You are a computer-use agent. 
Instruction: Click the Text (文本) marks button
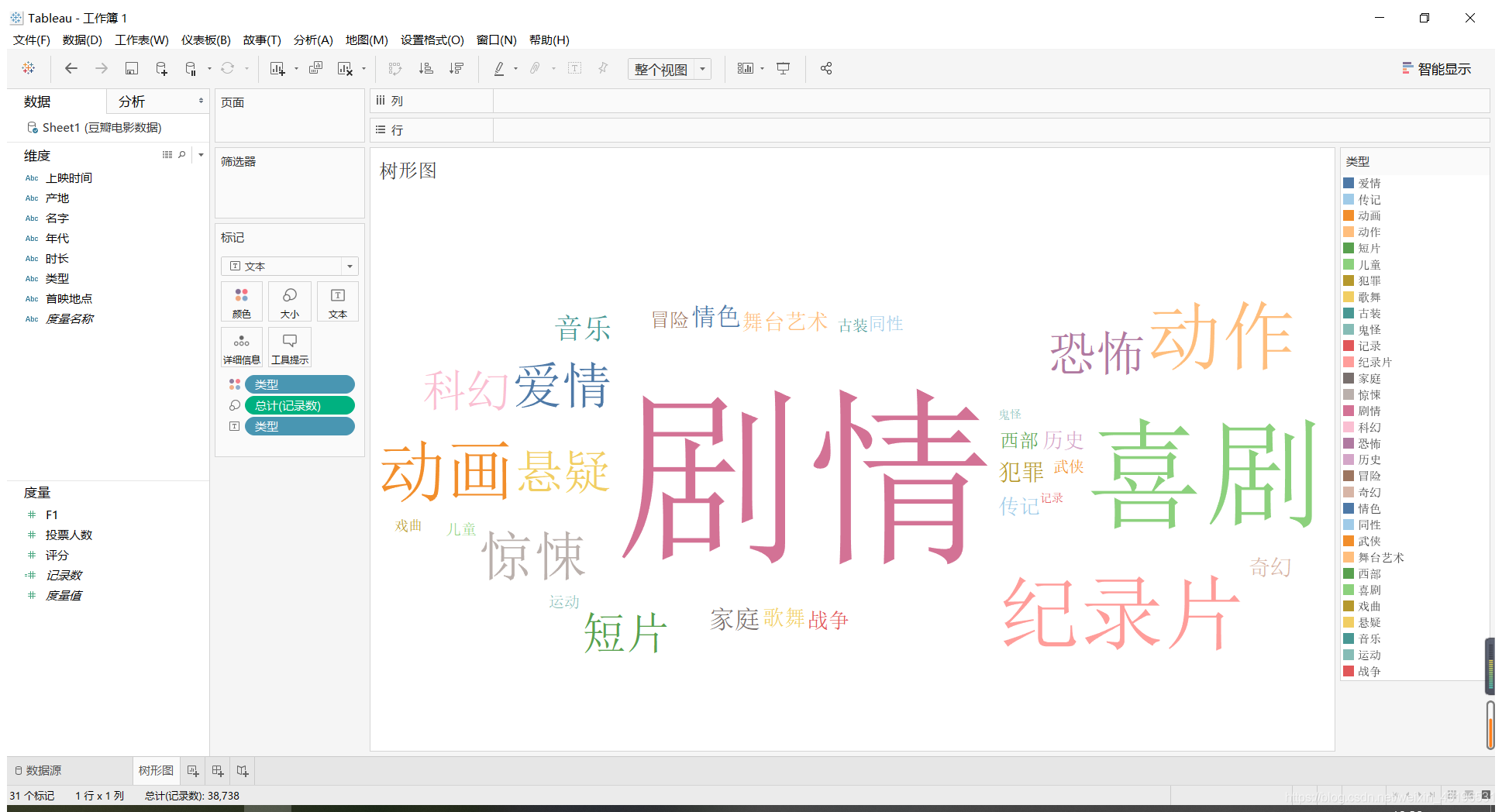tap(338, 301)
